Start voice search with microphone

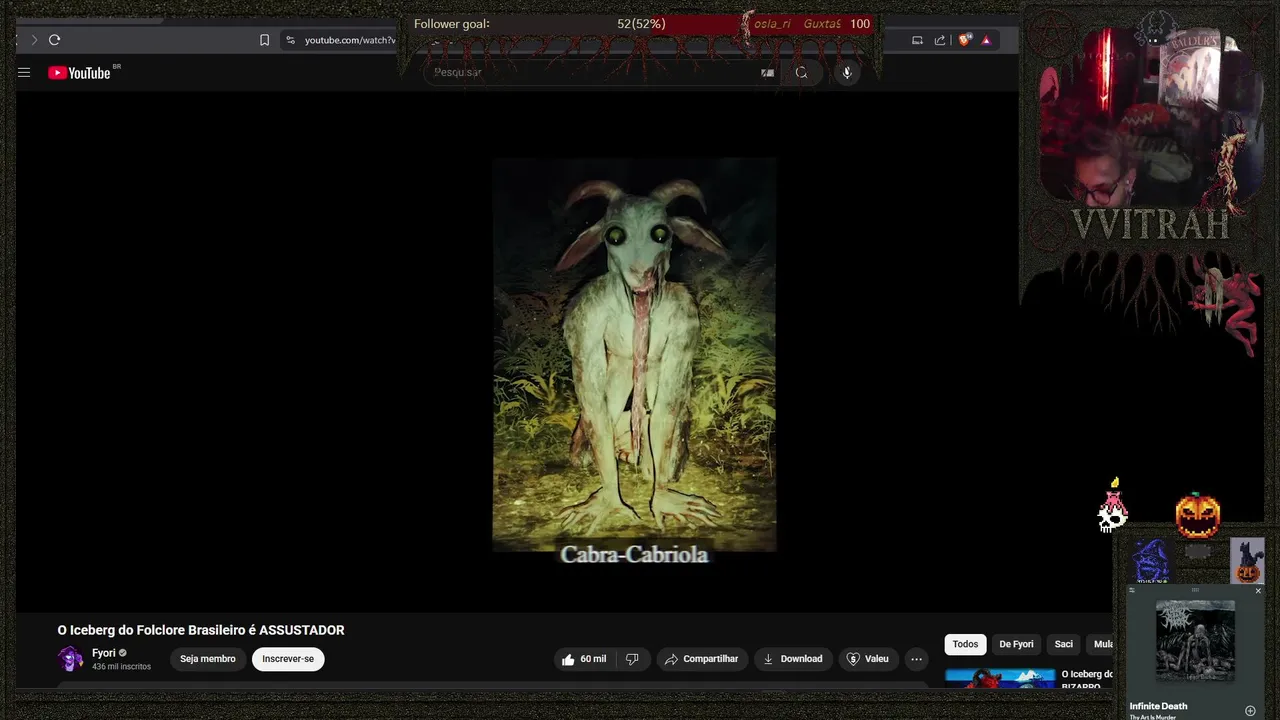[x=847, y=72]
